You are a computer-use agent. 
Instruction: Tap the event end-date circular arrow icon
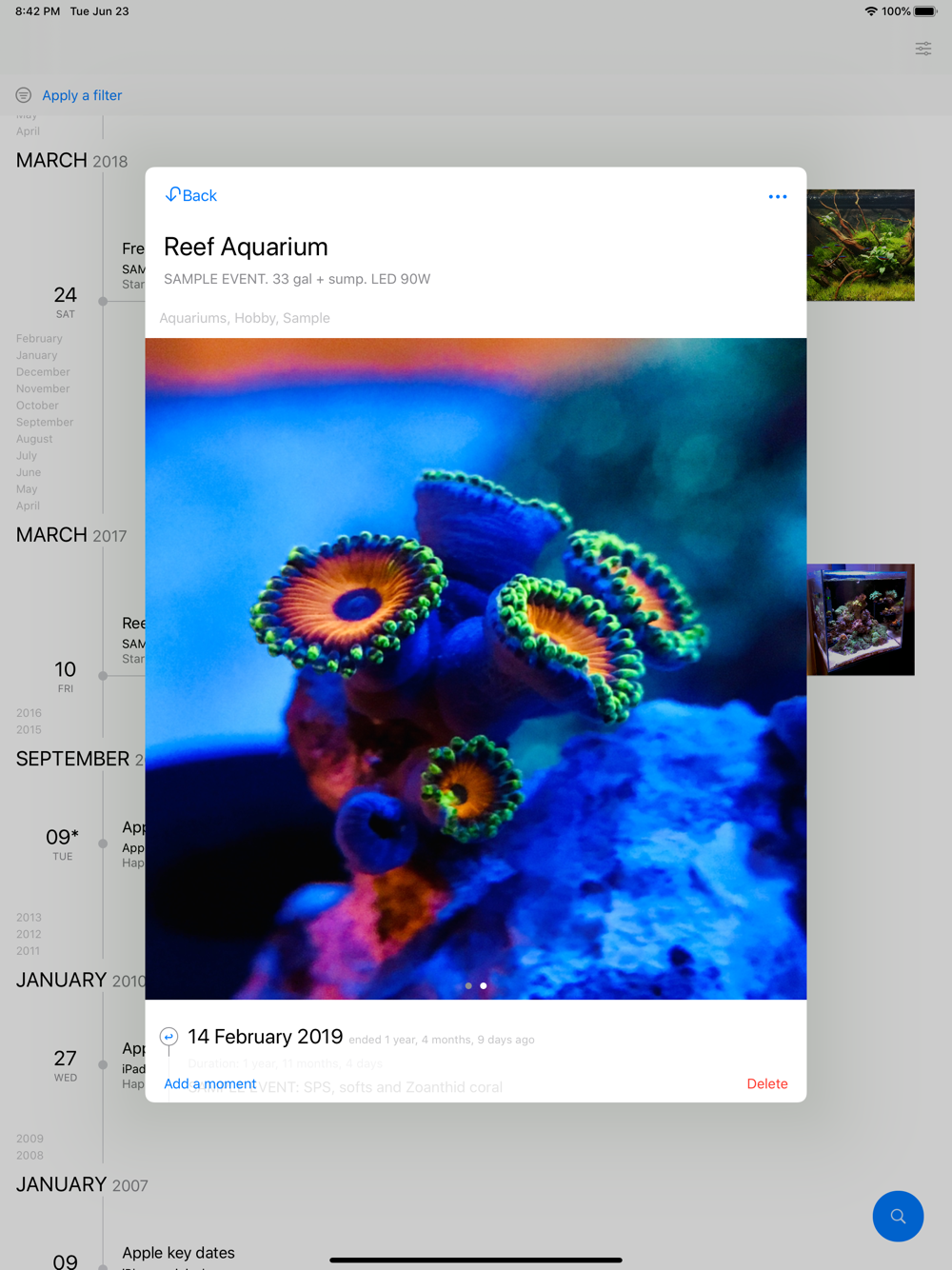169,1037
